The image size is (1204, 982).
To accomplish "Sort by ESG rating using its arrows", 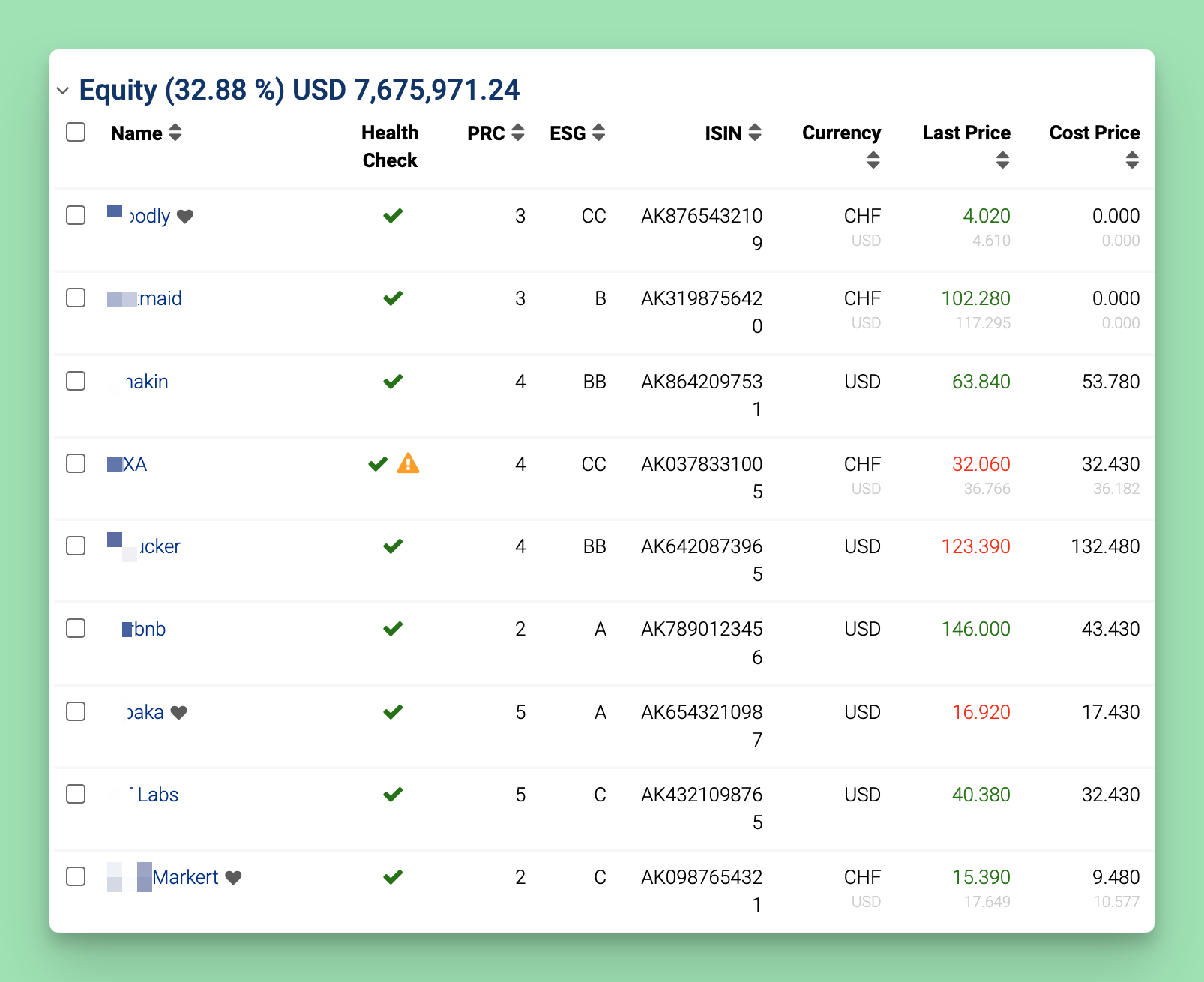I will pyautogui.click(x=598, y=133).
